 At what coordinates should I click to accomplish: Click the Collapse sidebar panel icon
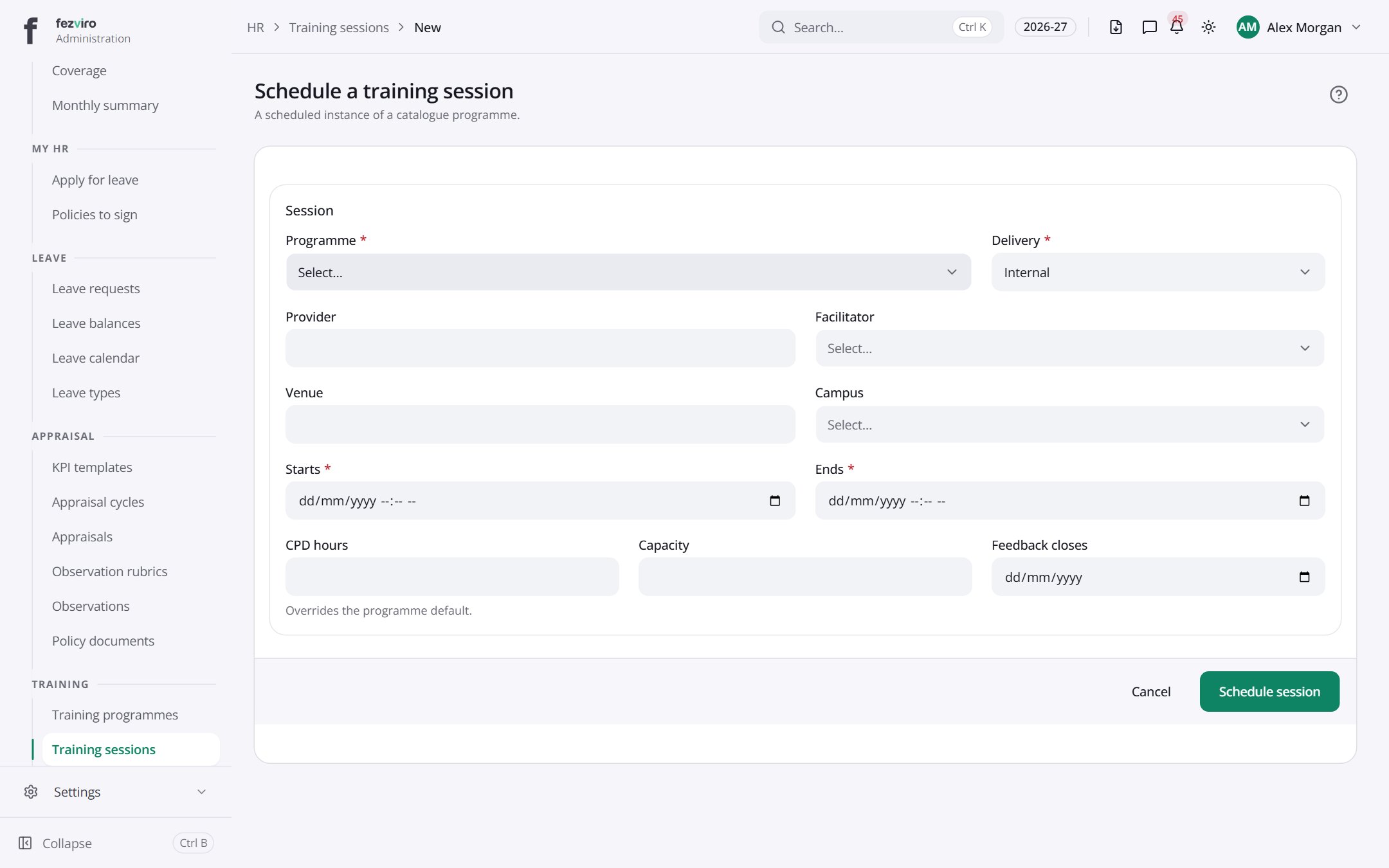pos(25,843)
